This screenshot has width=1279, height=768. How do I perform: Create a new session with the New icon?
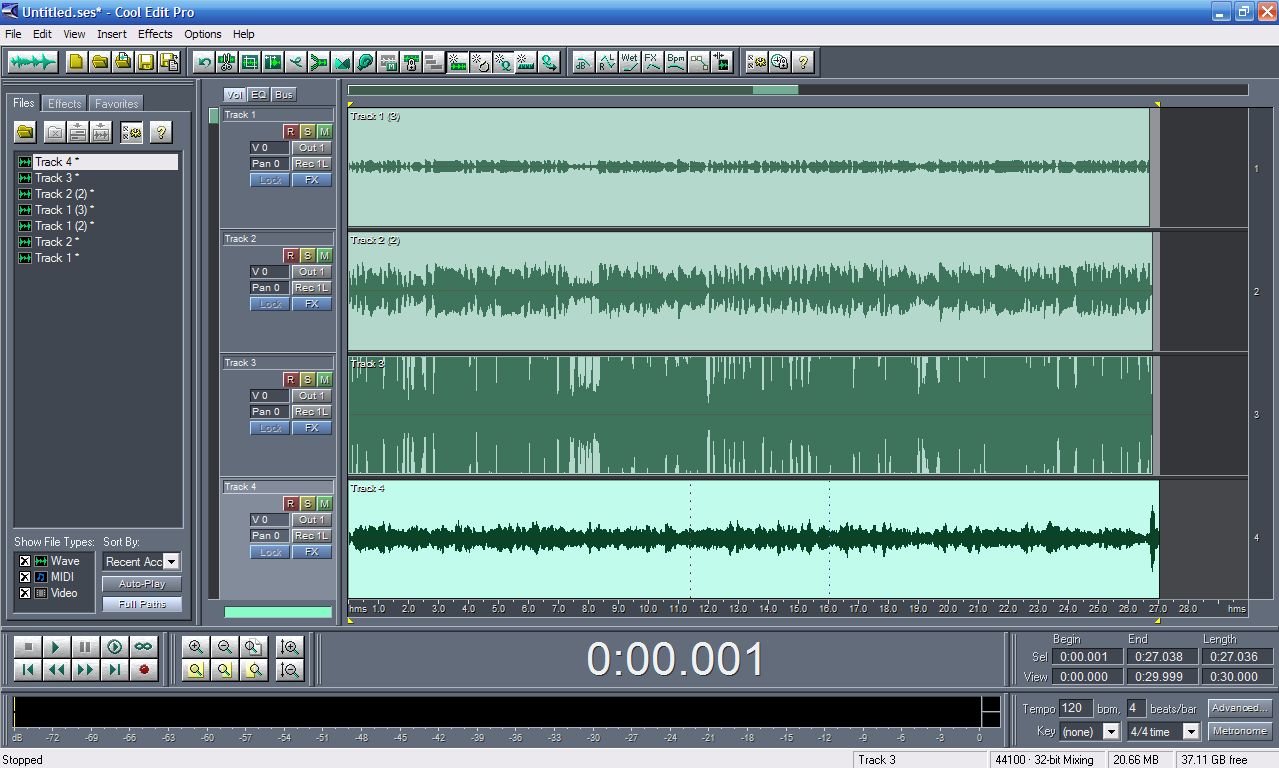(x=76, y=62)
